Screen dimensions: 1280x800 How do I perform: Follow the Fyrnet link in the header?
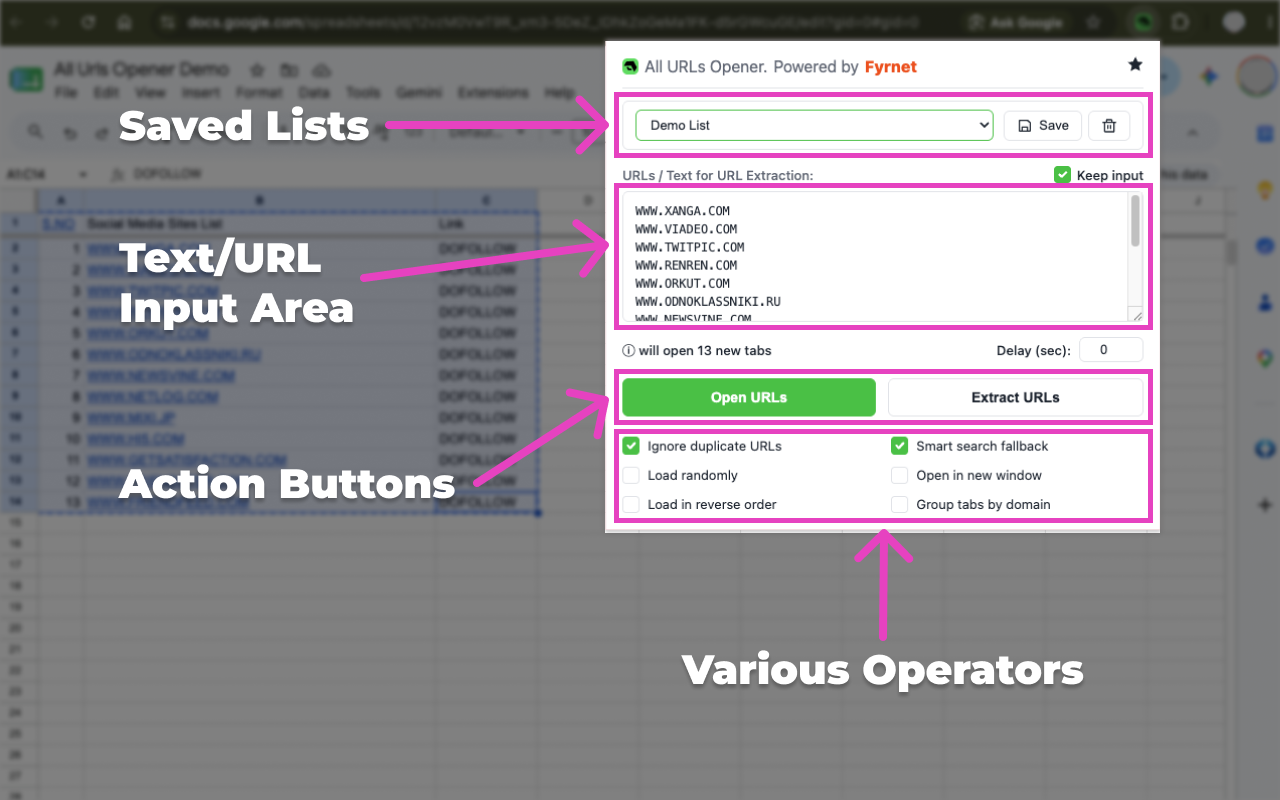click(890, 67)
